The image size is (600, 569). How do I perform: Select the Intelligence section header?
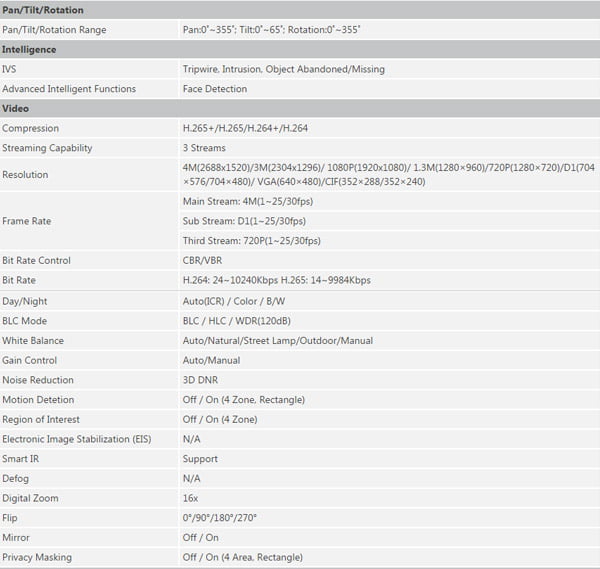pyautogui.click(x=29, y=49)
